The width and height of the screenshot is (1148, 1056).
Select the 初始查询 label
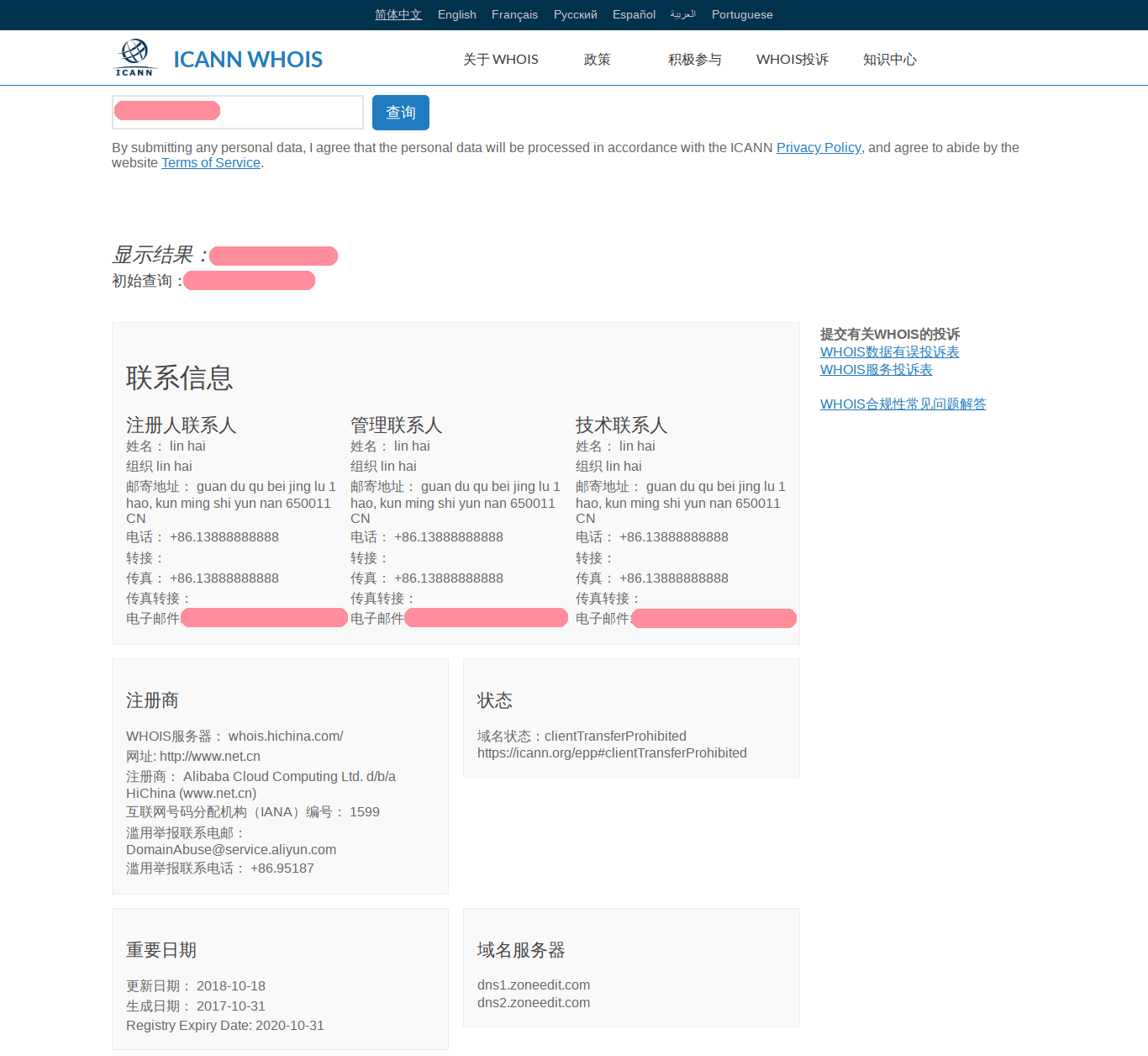(147, 281)
